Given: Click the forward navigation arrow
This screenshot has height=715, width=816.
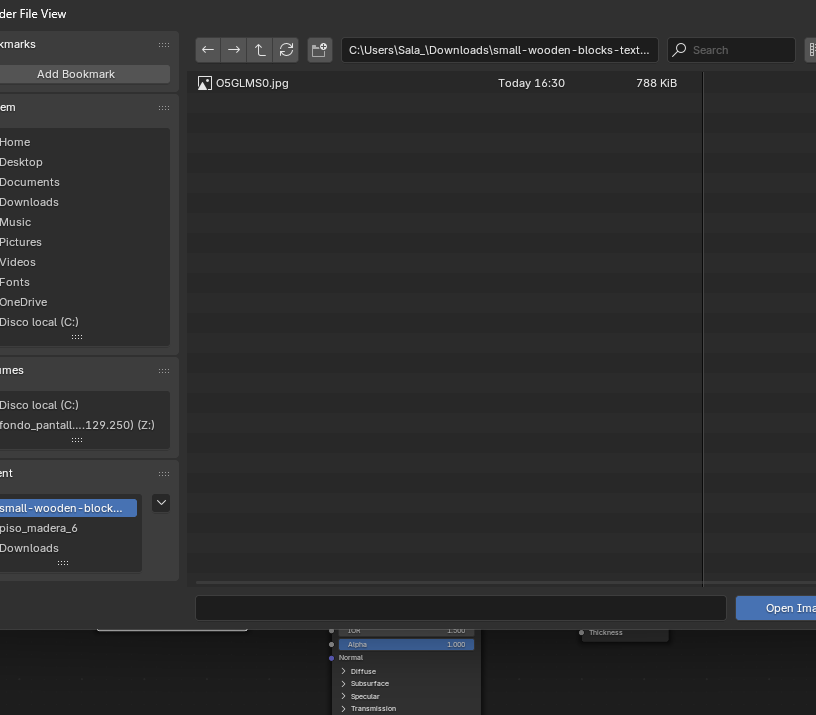Looking at the screenshot, I should tap(234, 50).
